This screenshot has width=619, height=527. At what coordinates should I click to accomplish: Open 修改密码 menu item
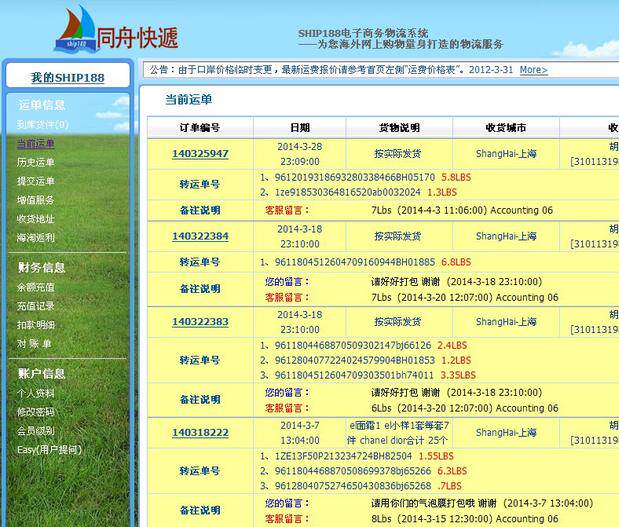pyautogui.click(x=36, y=412)
